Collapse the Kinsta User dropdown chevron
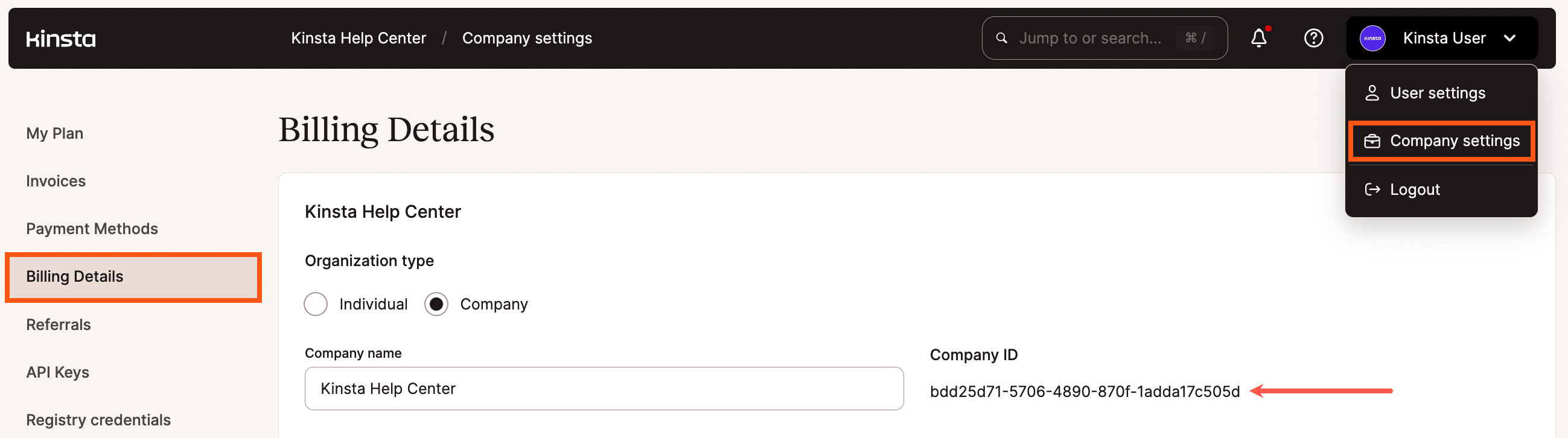Screen dimensions: 1568x438 [x=1511, y=38]
